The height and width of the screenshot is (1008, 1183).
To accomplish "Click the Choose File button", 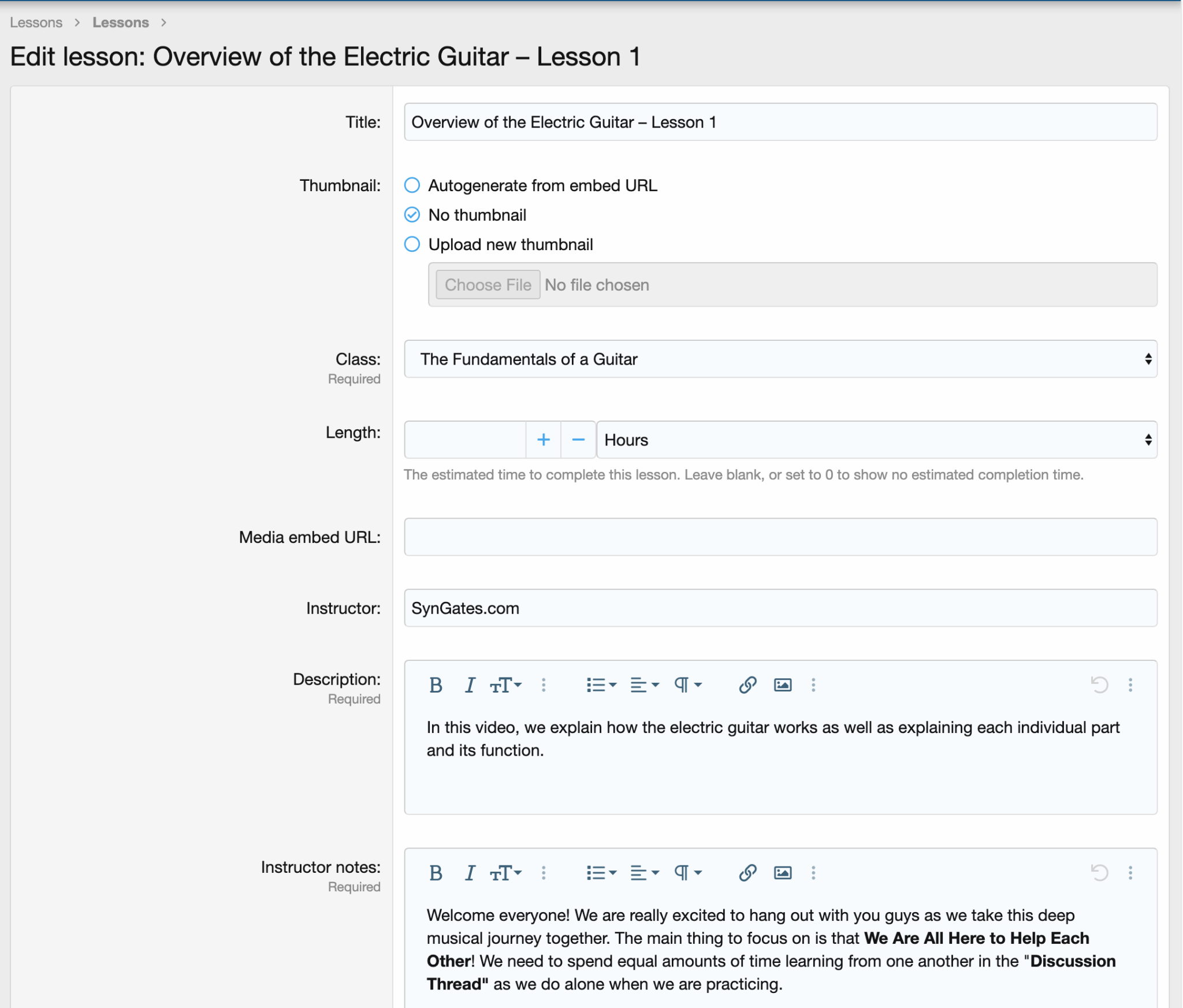I will point(488,285).
